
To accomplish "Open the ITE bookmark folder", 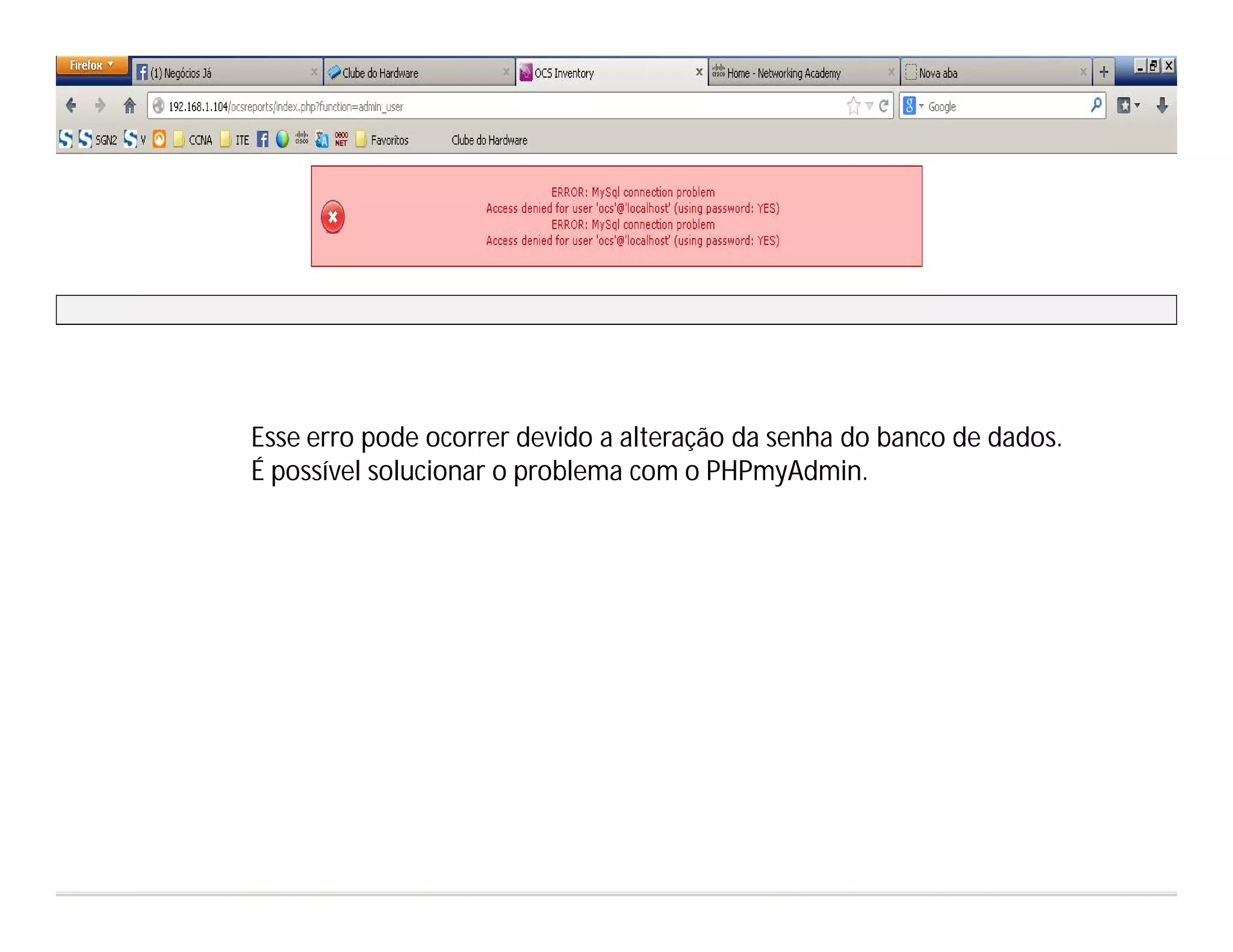I will point(234,140).
